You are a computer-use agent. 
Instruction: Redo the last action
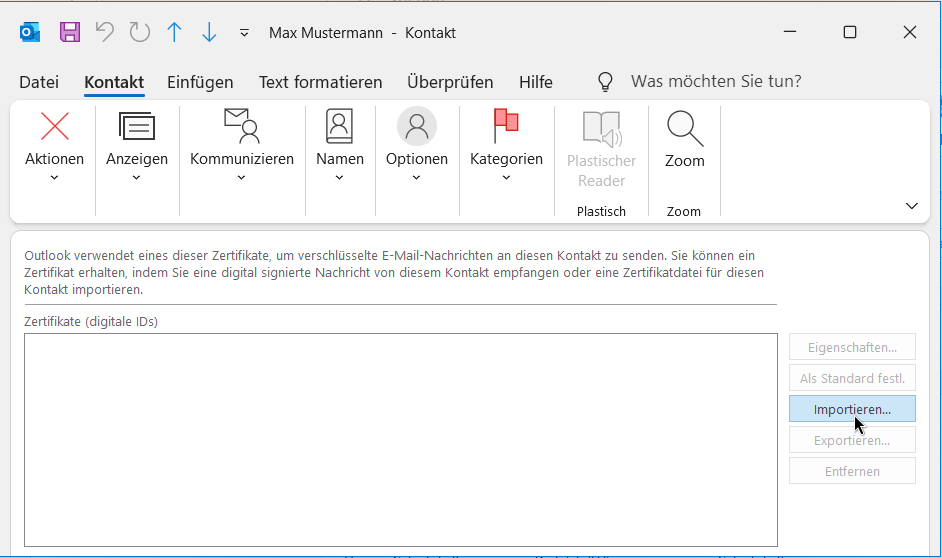(139, 32)
